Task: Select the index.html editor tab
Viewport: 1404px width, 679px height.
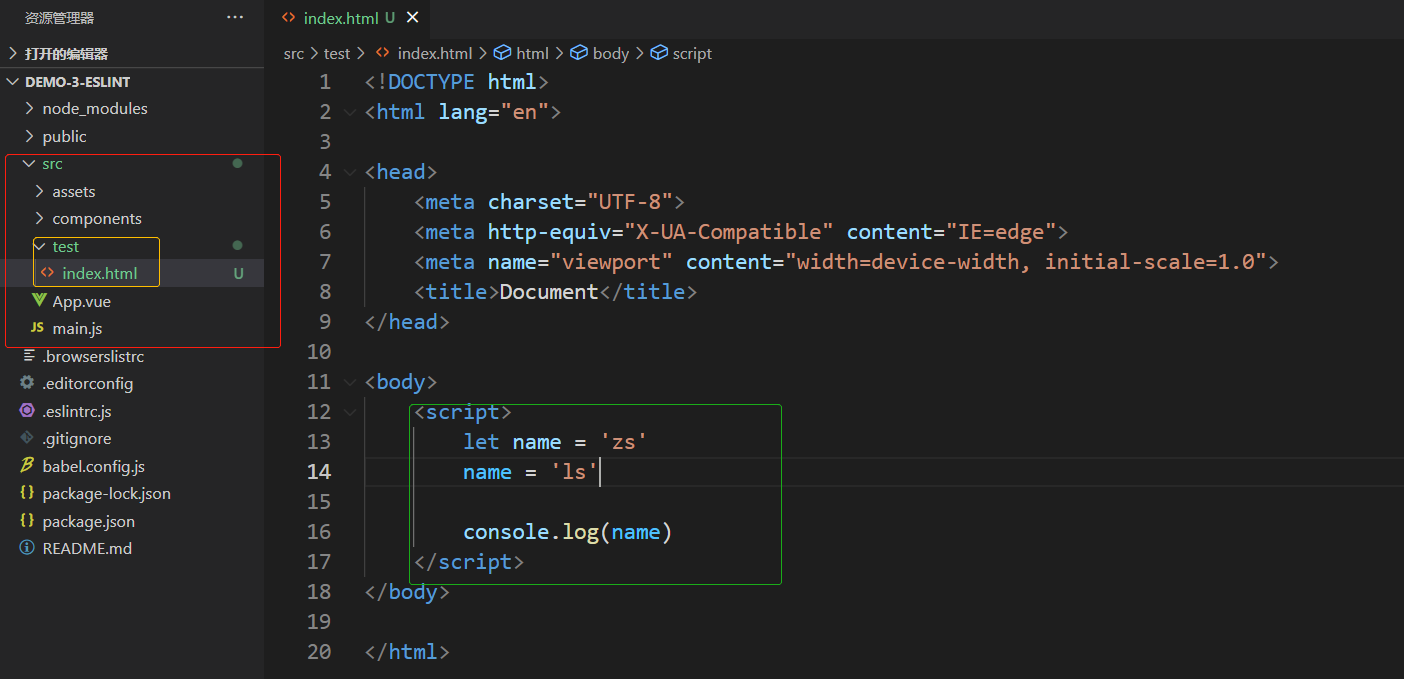Action: [348, 17]
